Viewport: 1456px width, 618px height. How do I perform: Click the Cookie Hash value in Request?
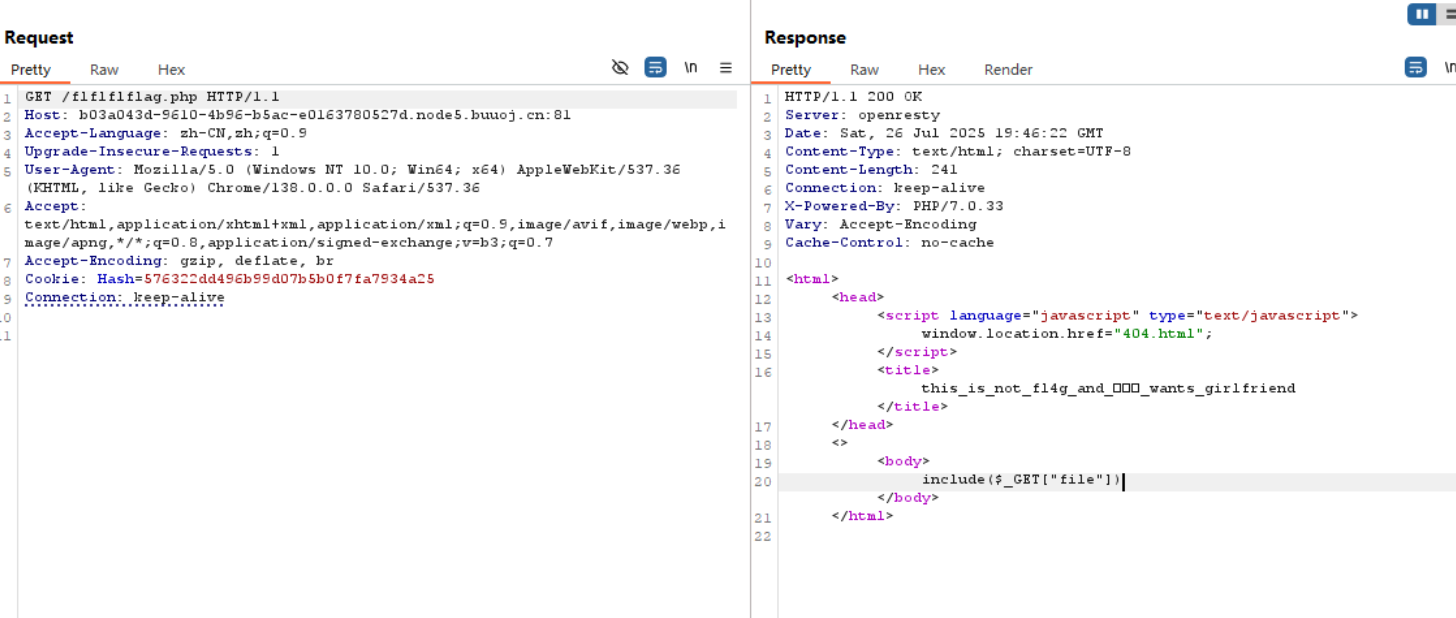289,279
